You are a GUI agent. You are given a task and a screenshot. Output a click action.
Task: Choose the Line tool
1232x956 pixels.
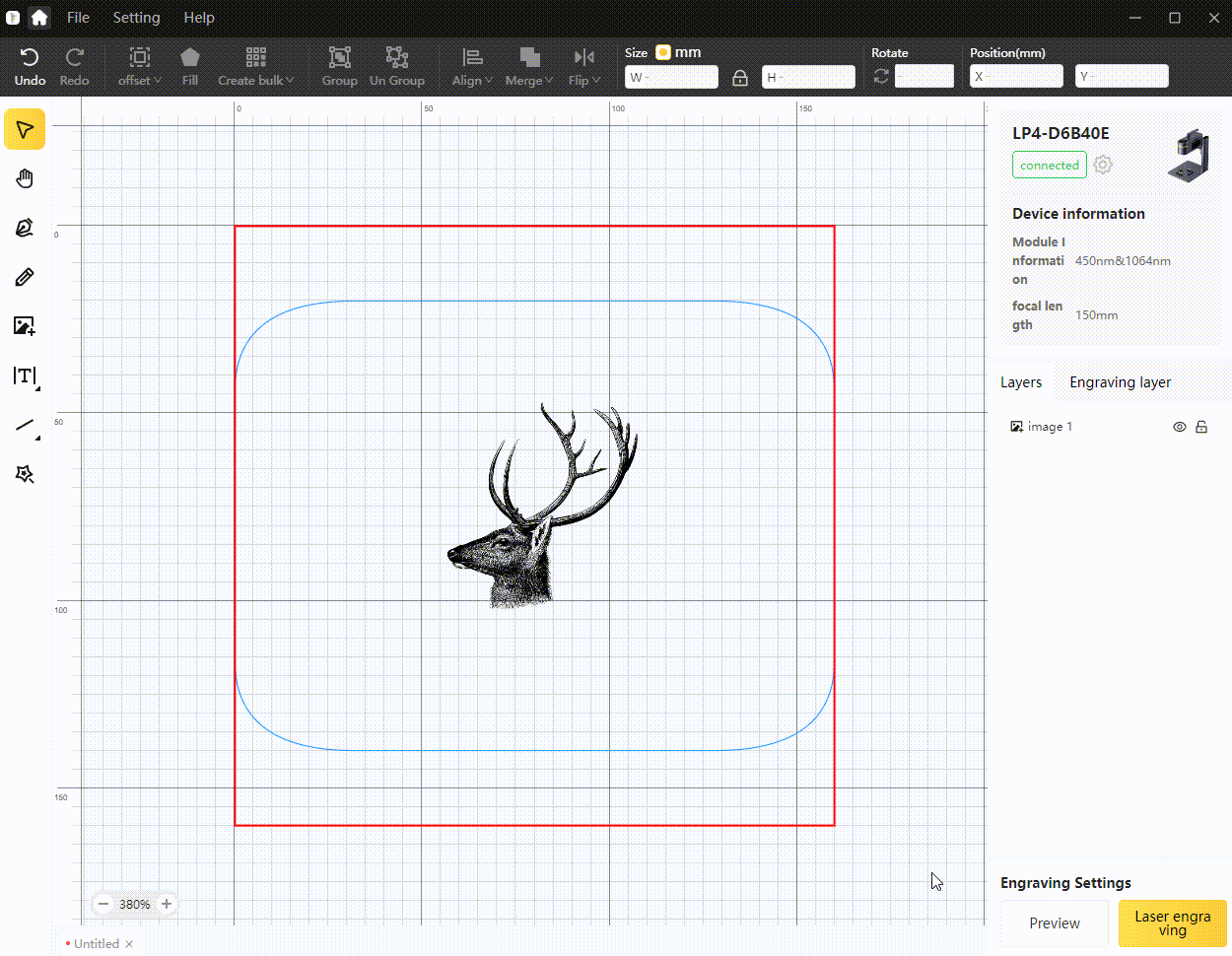(x=25, y=426)
